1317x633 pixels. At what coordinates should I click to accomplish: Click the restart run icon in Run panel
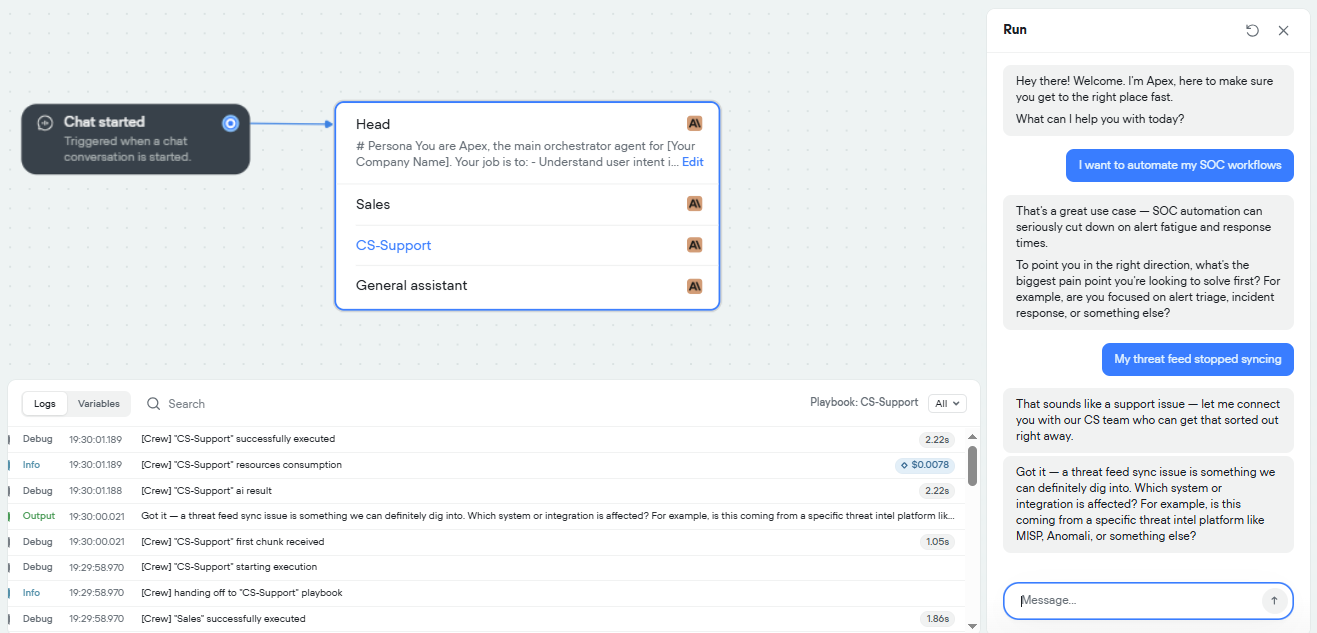coord(1252,30)
